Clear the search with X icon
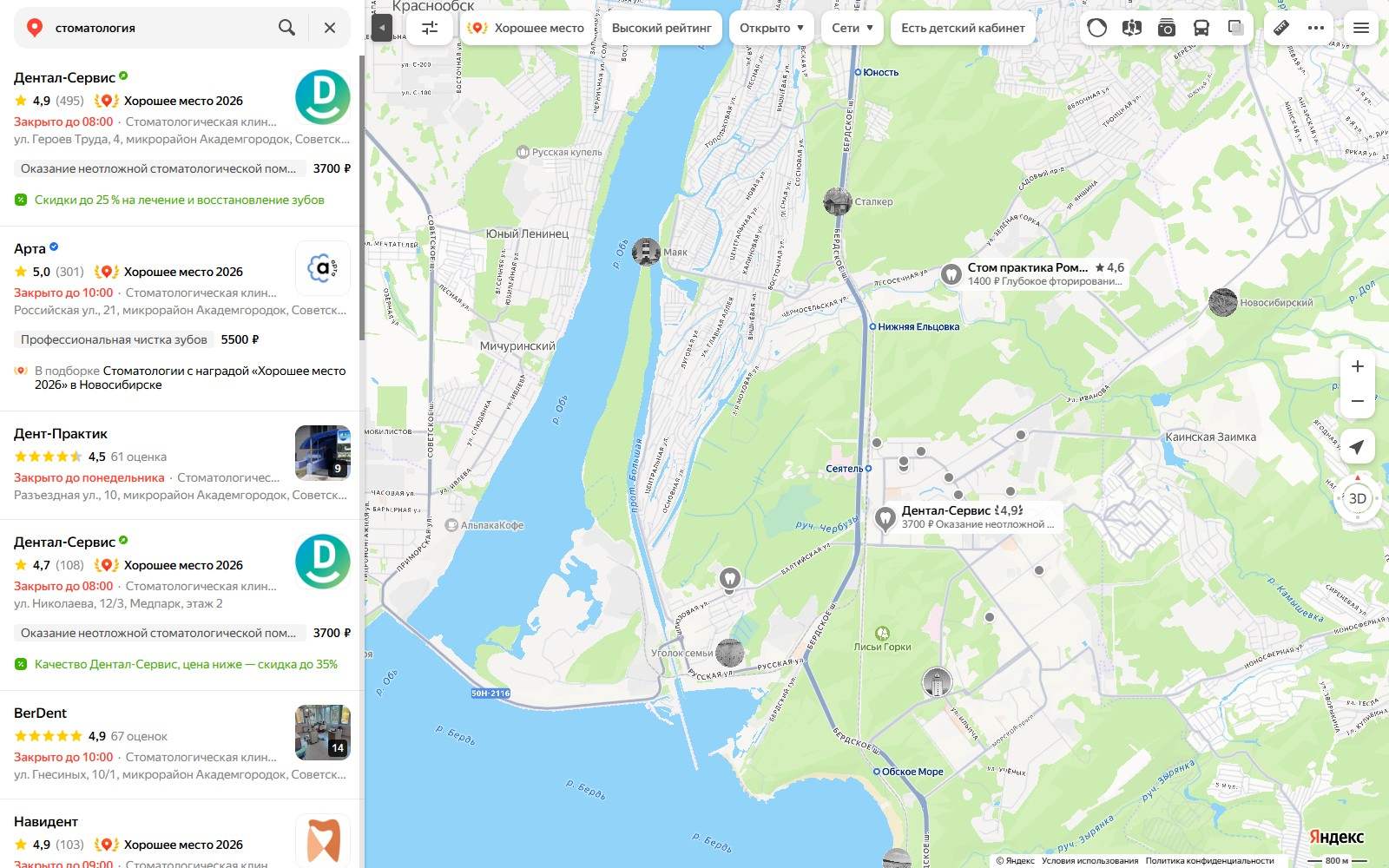1389x868 pixels. coord(330,28)
